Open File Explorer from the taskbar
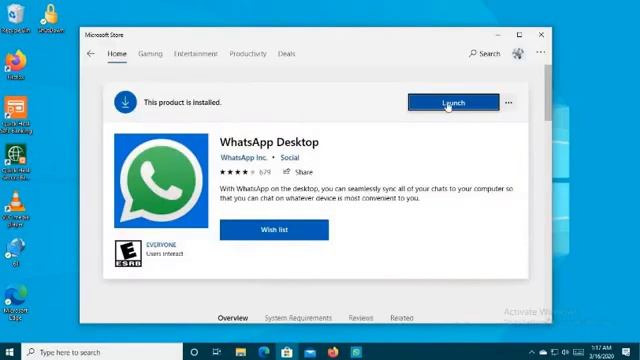640x360 pixels. click(x=241, y=352)
